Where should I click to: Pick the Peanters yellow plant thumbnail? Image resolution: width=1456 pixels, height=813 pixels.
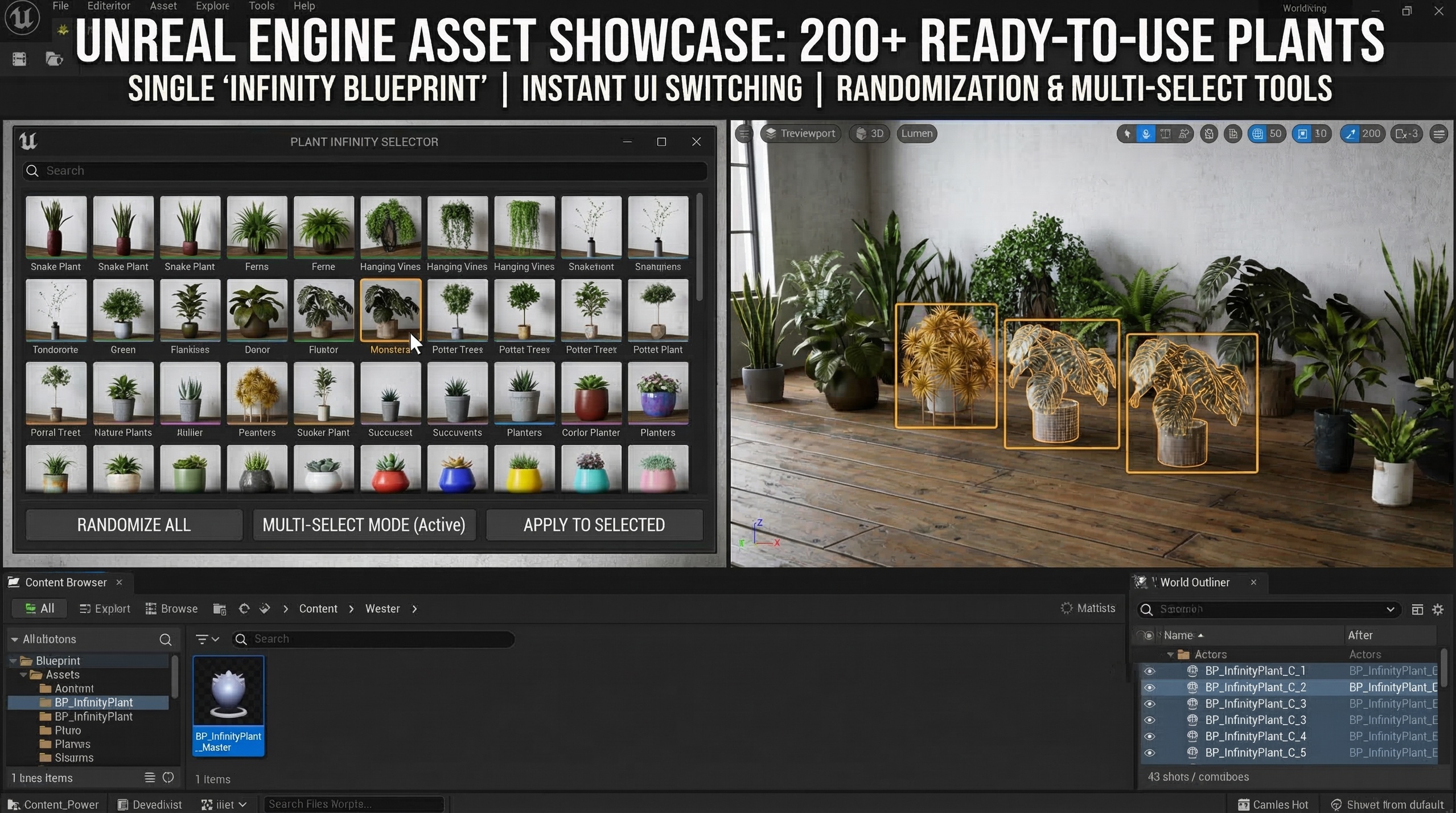click(x=257, y=393)
